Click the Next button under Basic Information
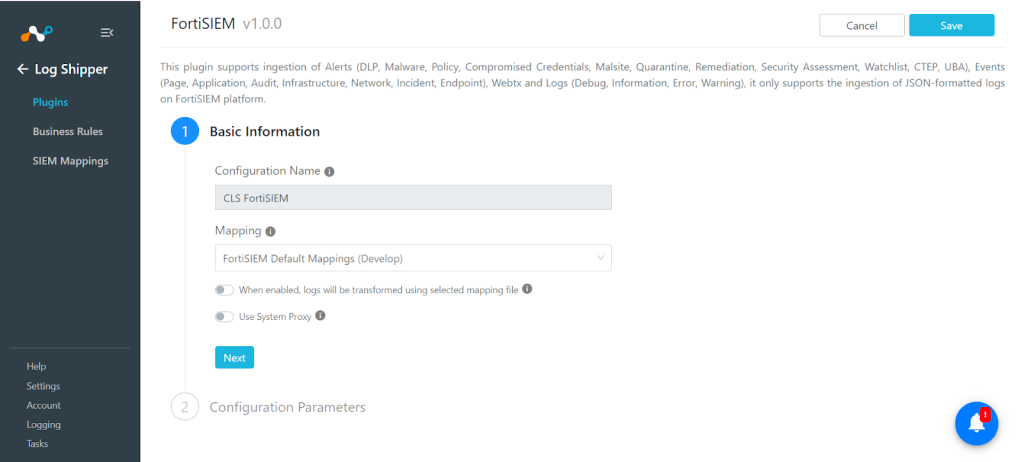1024x462 pixels. coord(234,357)
